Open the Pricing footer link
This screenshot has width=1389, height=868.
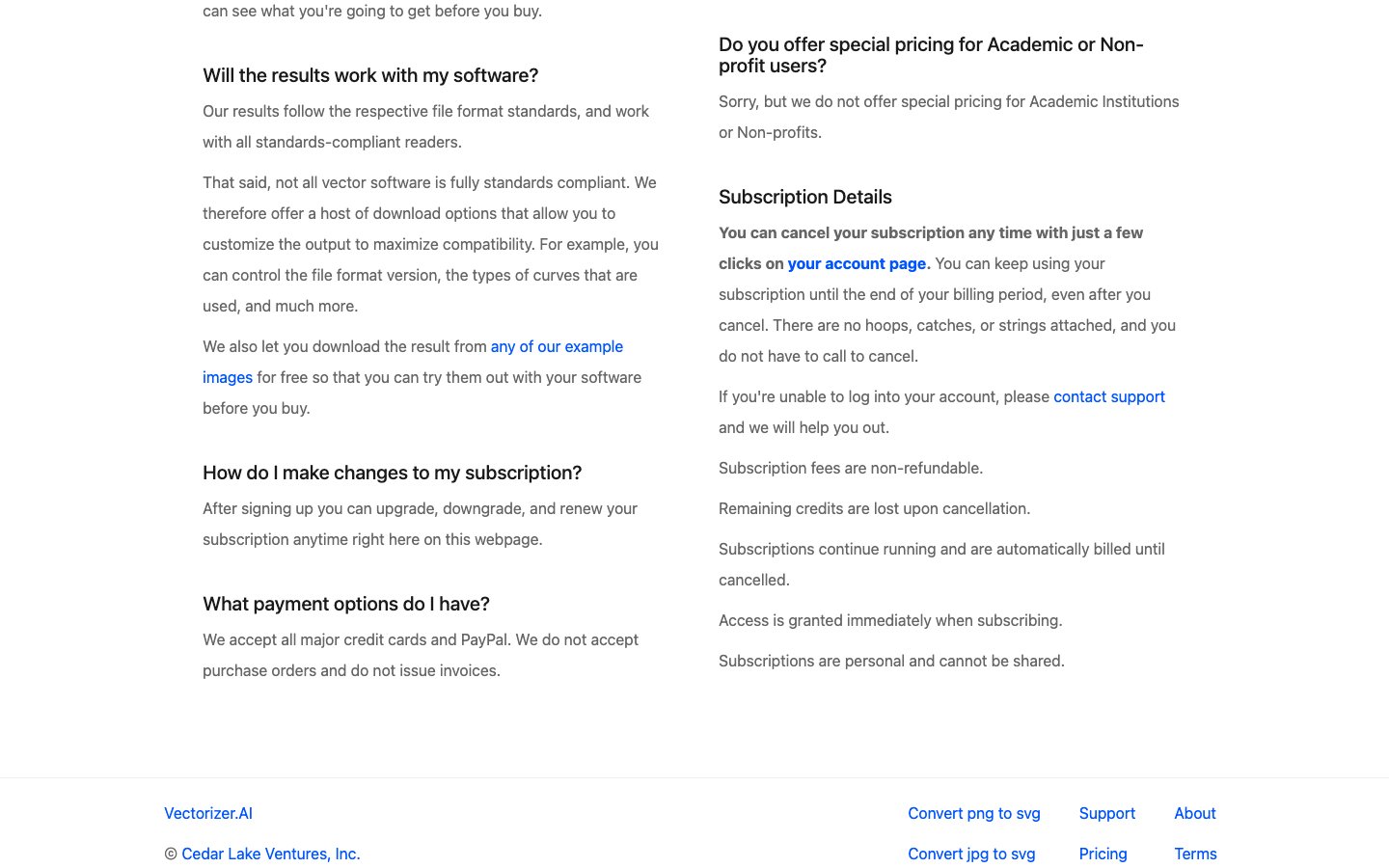click(x=1103, y=854)
